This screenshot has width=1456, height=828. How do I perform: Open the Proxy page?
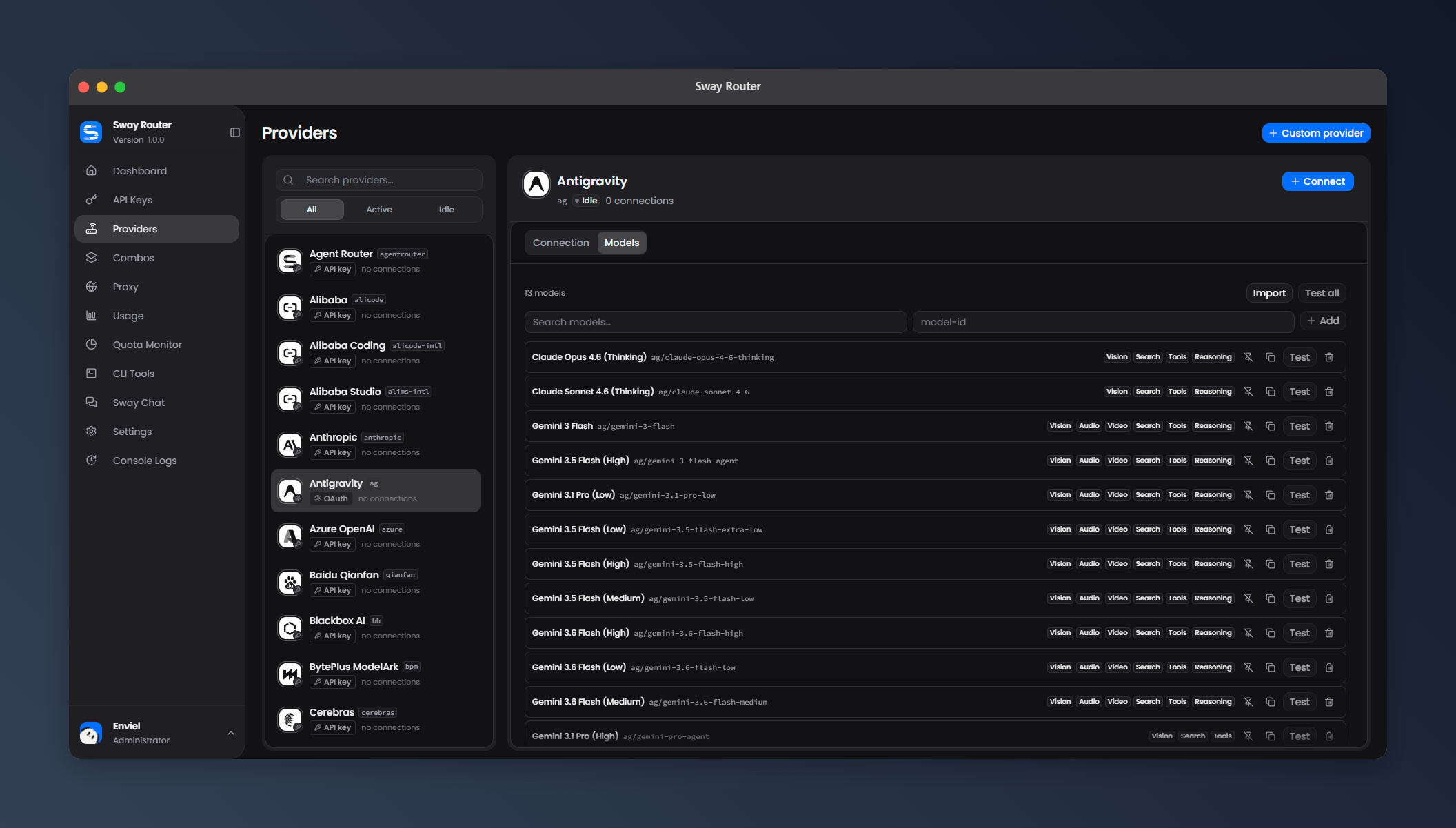[x=156, y=287]
